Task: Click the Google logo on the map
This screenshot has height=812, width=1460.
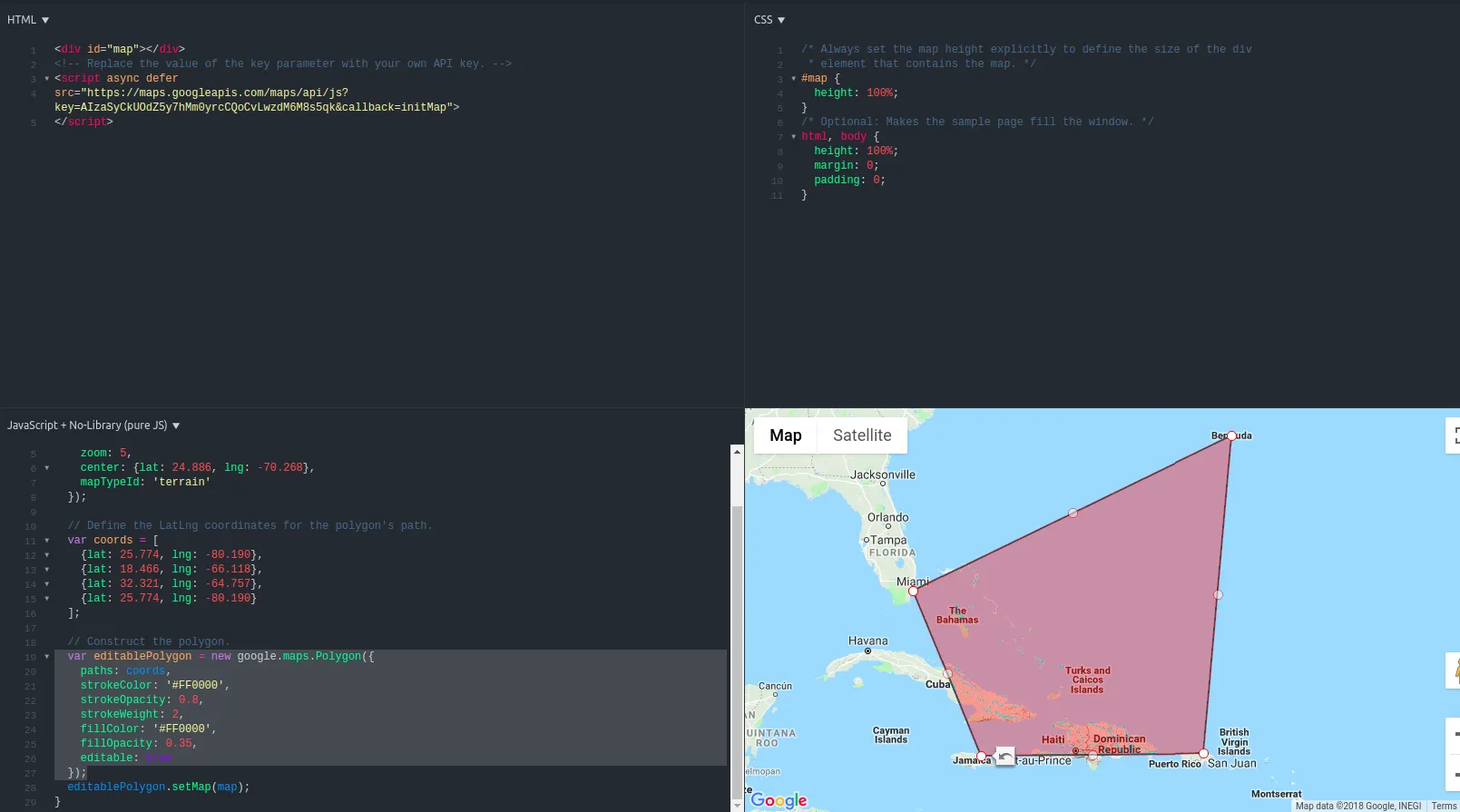Action: coord(779,800)
